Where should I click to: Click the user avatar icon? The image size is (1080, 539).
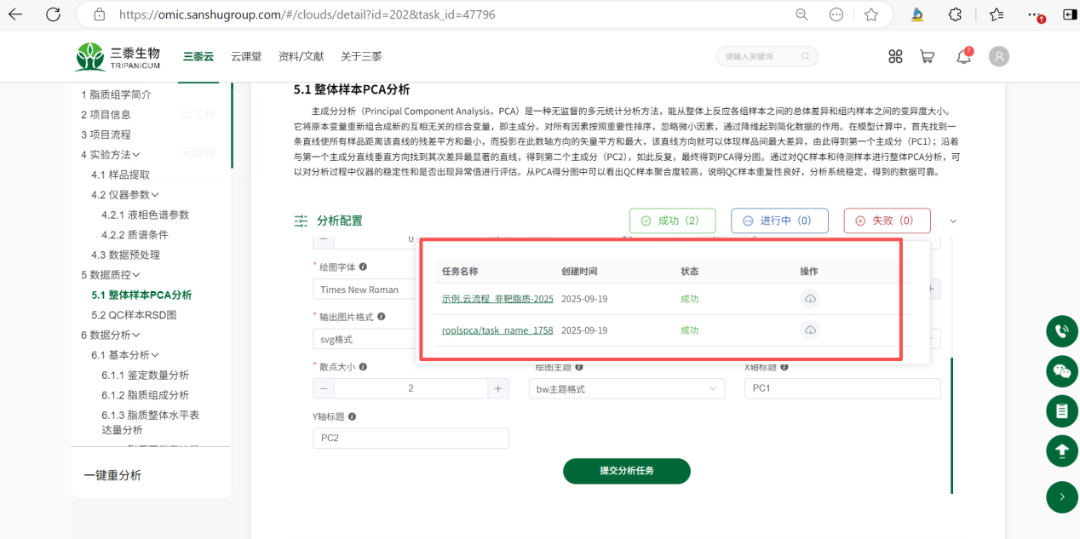click(998, 57)
